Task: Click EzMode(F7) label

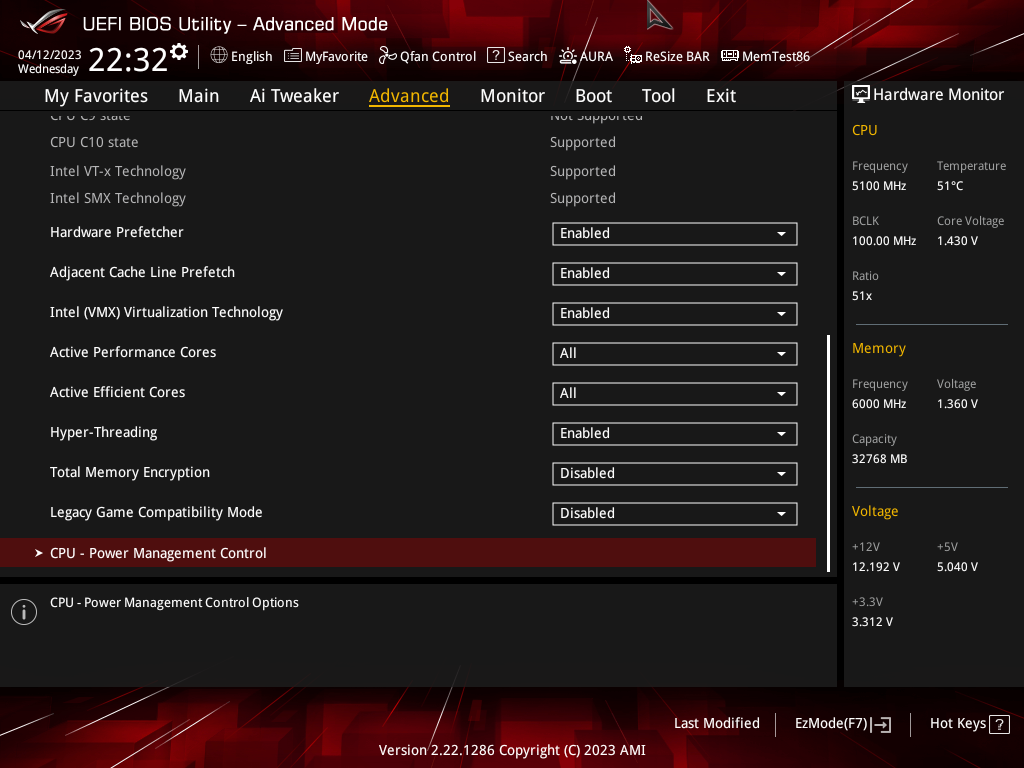Action: click(x=831, y=724)
